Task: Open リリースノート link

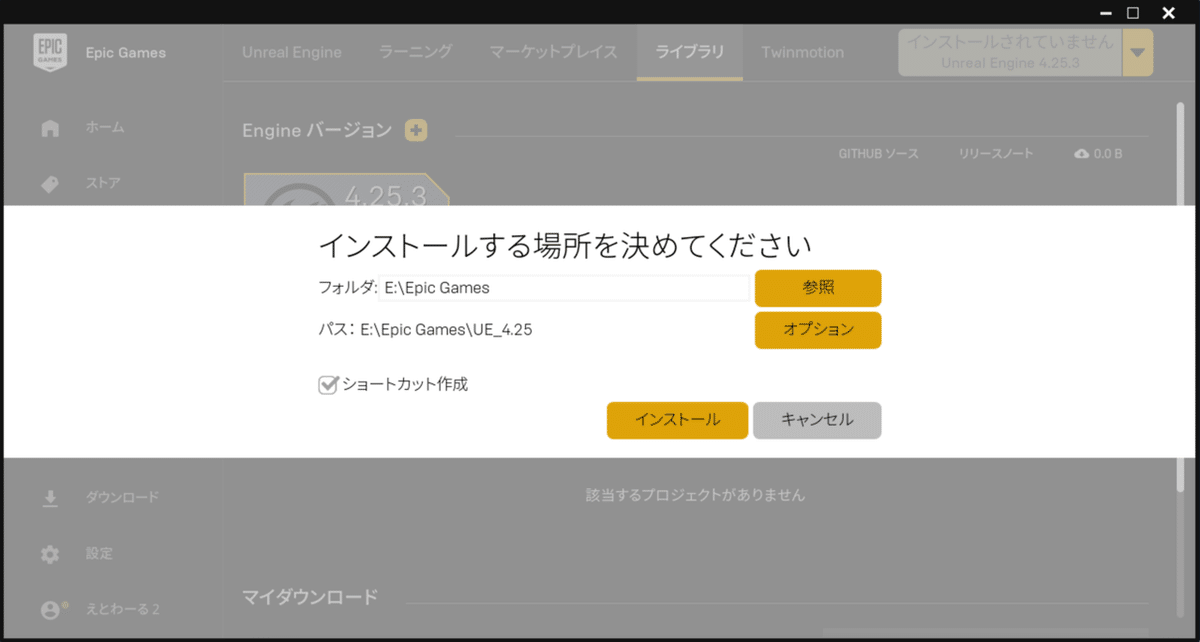Action: click(x=995, y=153)
